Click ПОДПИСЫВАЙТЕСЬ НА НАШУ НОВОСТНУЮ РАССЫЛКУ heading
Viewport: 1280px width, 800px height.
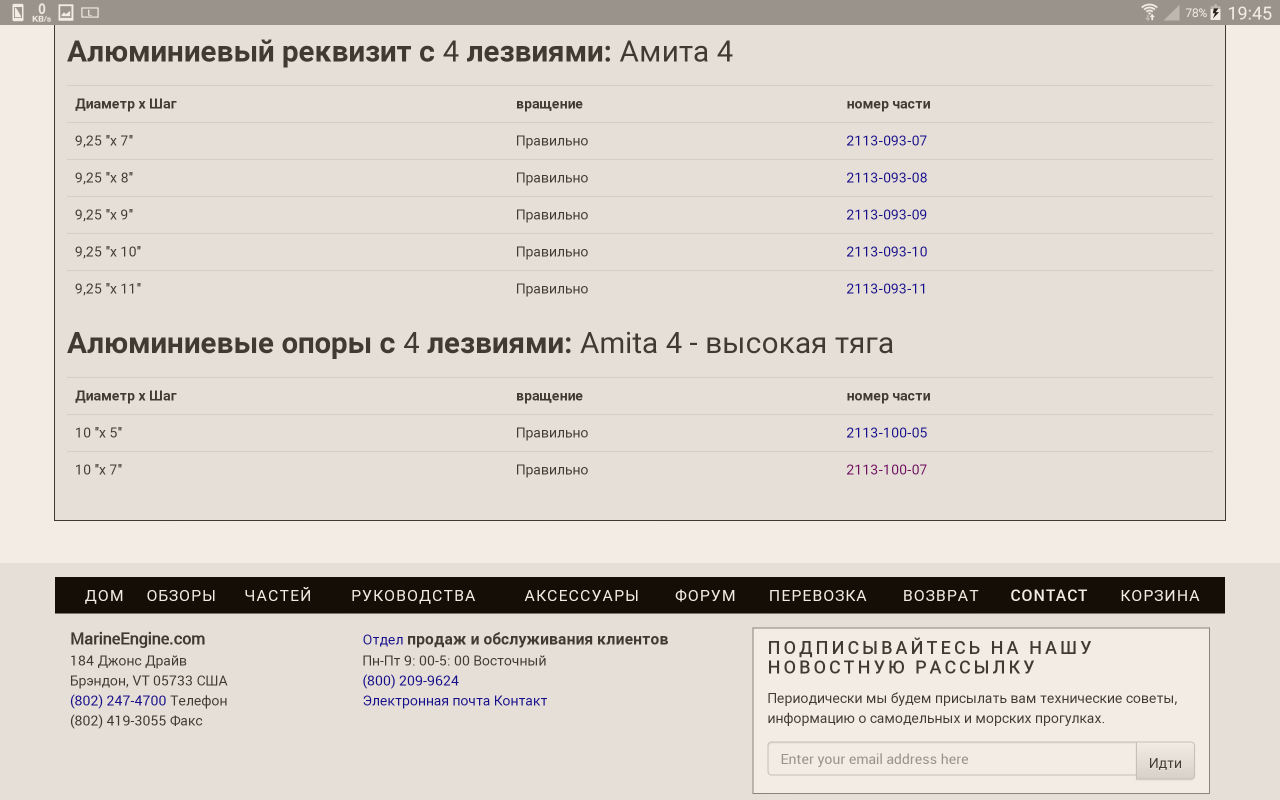930,658
